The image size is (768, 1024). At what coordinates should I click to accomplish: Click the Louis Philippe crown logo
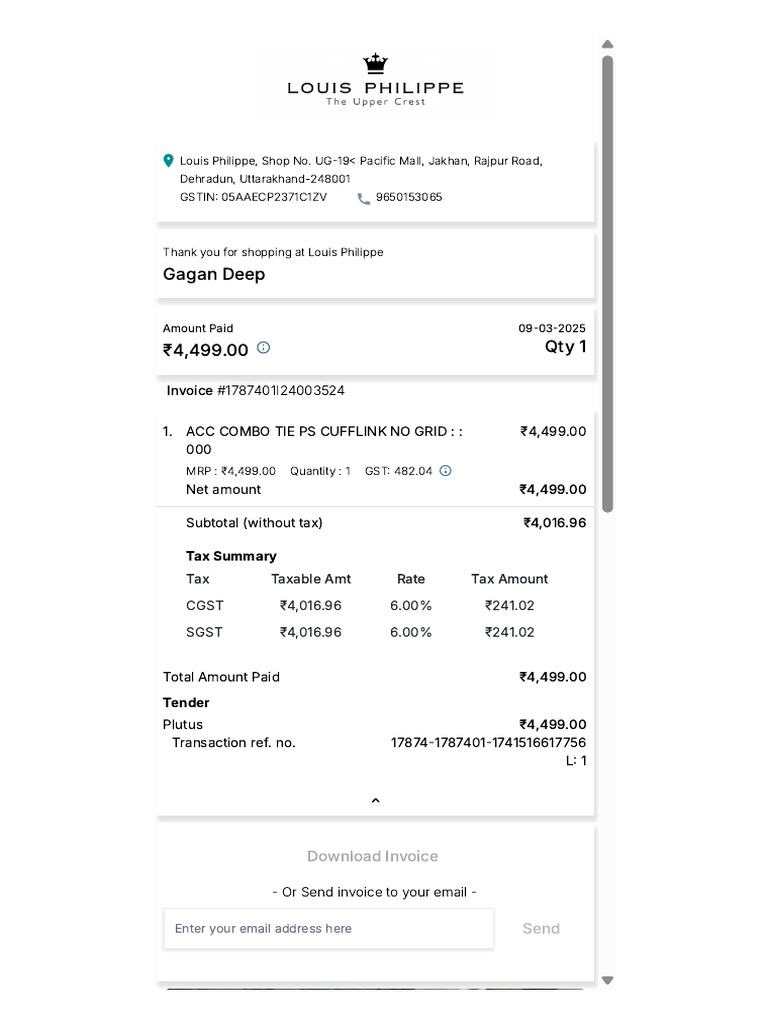click(x=375, y=65)
